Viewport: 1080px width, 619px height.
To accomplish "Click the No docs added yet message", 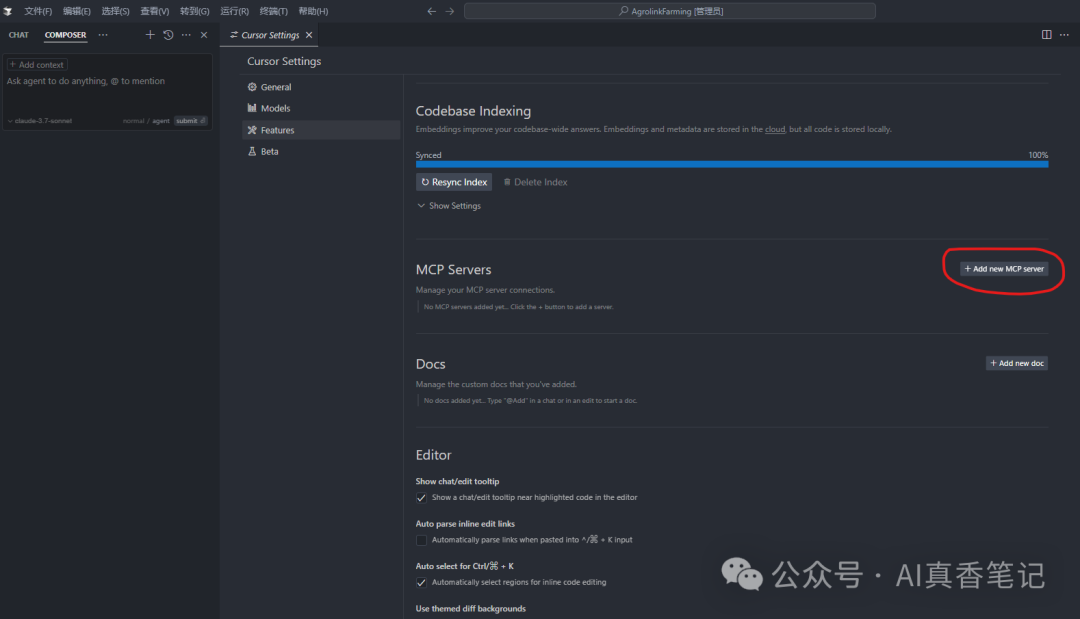I will coord(530,401).
